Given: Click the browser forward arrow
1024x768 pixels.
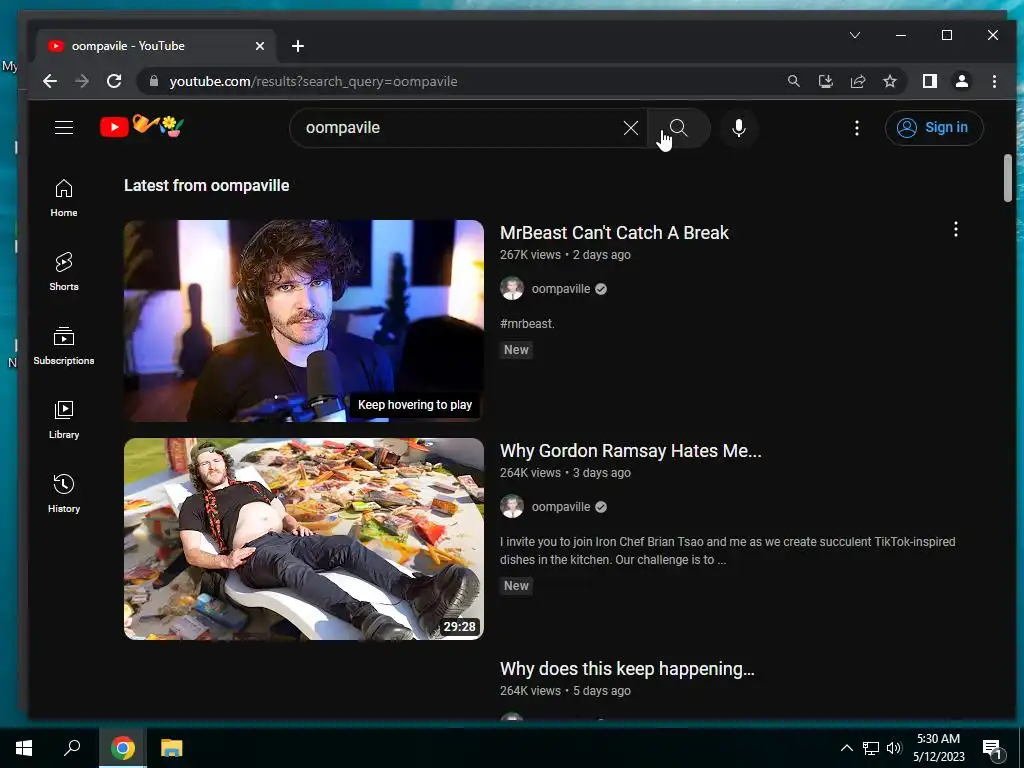Looking at the screenshot, I should (82, 82).
